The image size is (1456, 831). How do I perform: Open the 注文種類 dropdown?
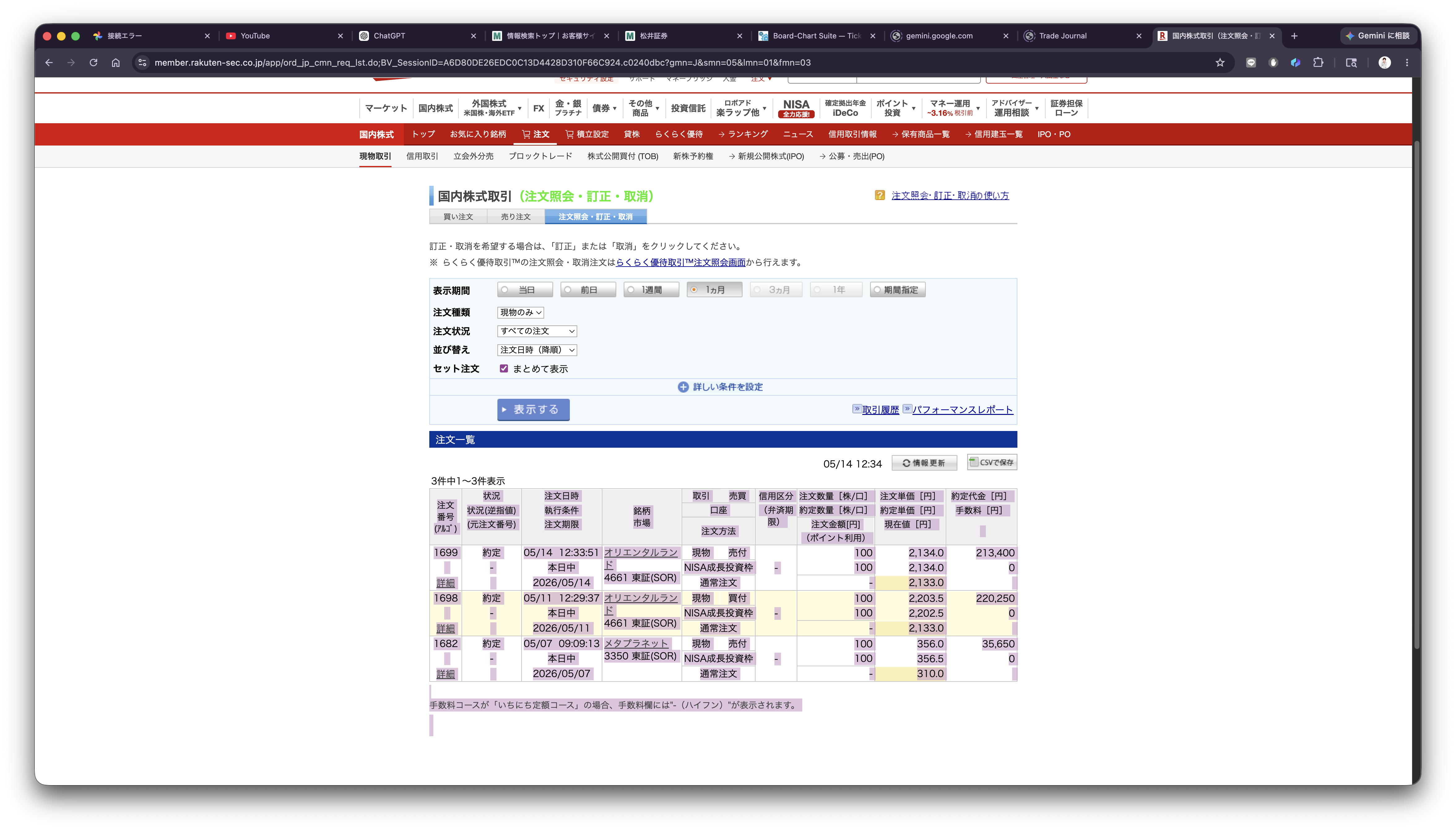click(520, 312)
